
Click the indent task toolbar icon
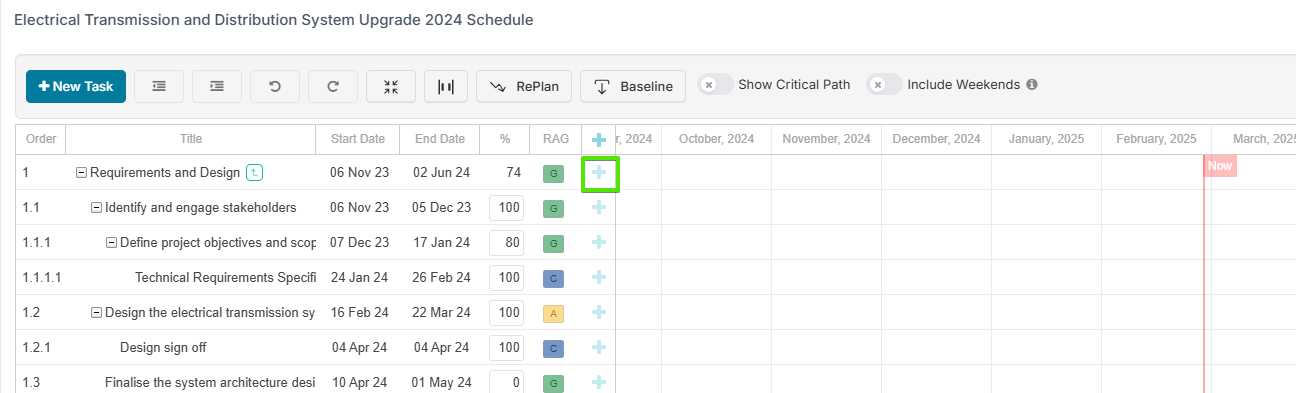tap(217, 87)
